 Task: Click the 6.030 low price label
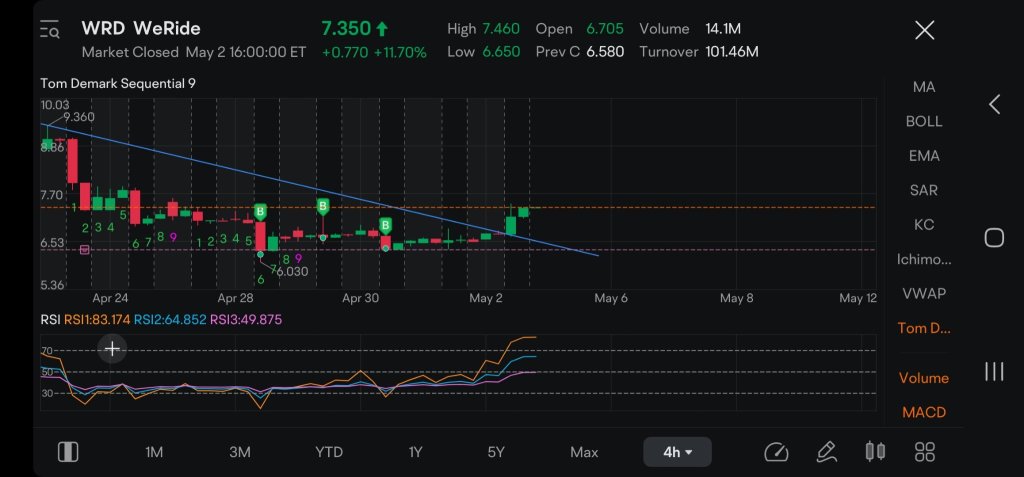[x=292, y=271]
